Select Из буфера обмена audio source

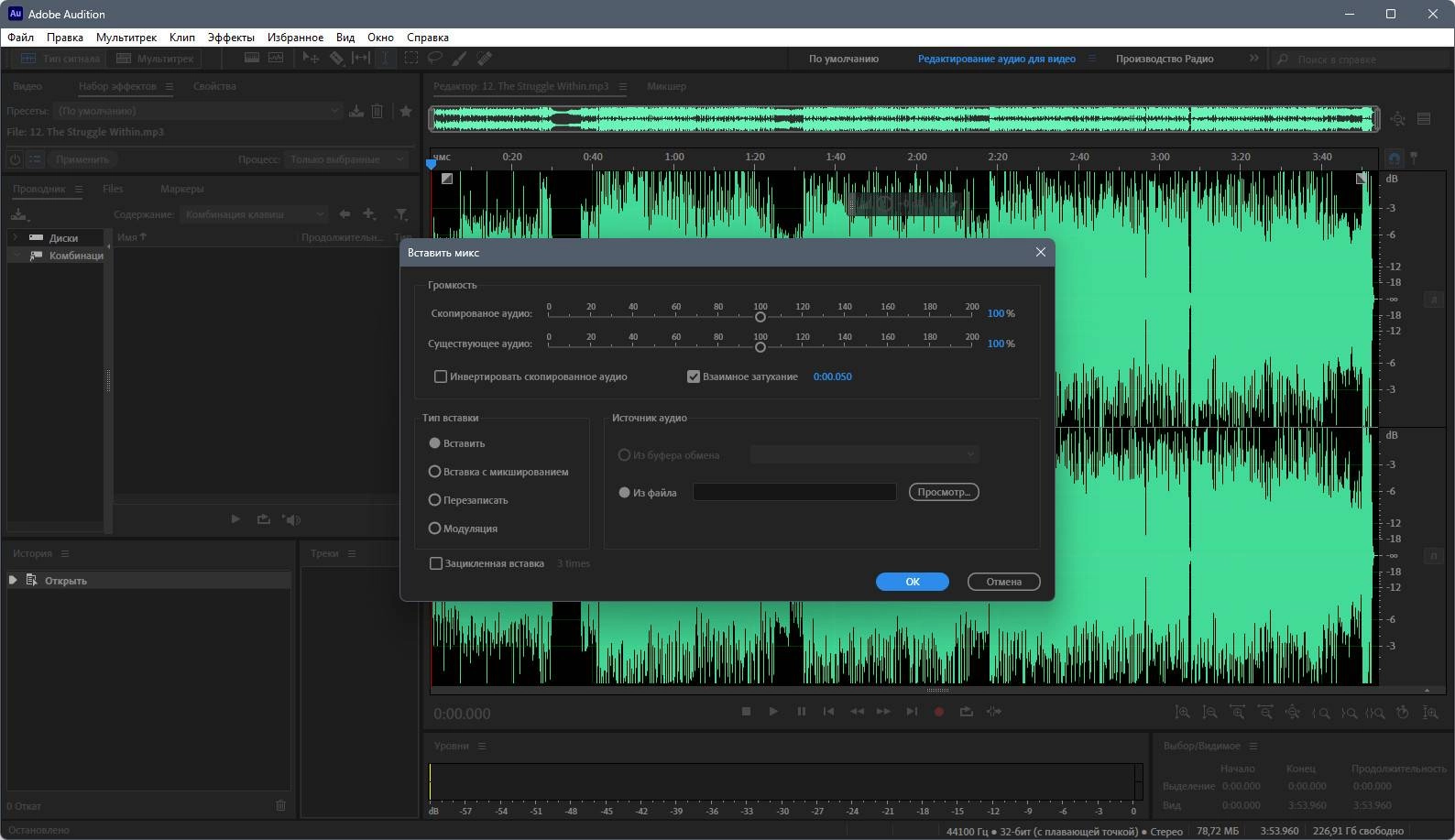pyautogui.click(x=625, y=455)
